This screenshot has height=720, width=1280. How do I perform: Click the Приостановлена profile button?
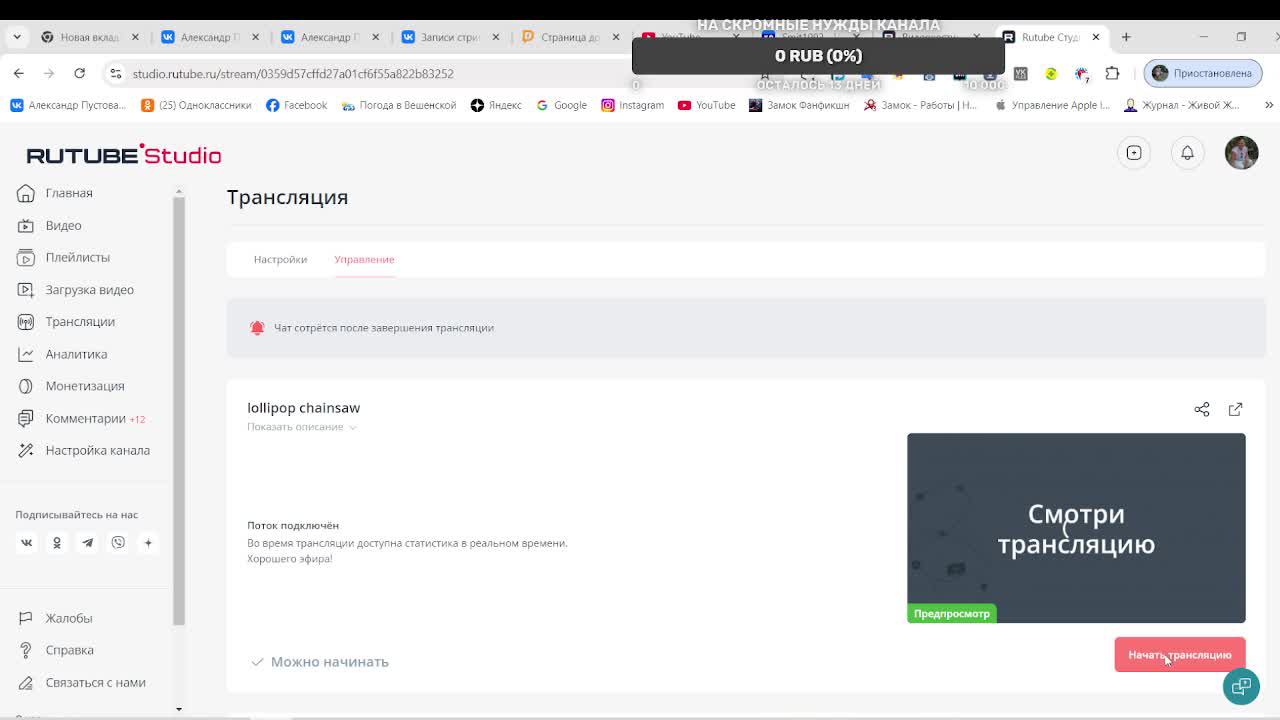click(x=1202, y=74)
